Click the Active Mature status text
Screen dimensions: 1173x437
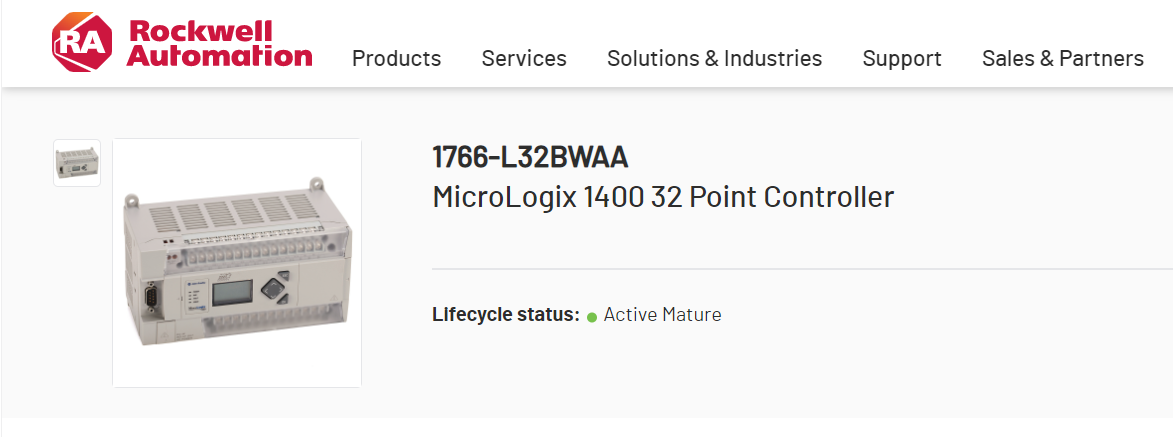pos(662,315)
